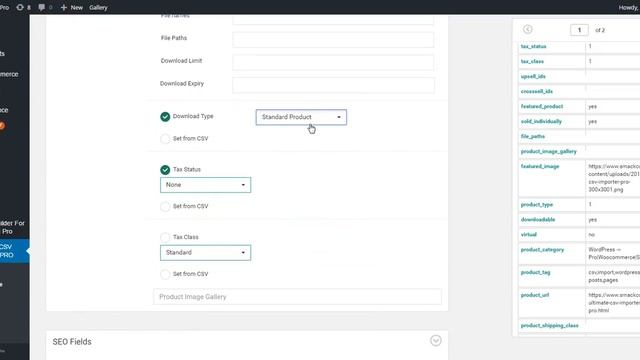
Task: Open the CSV PRO sidebar menu item
Action: pyautogui.click(x=14, y=251)
